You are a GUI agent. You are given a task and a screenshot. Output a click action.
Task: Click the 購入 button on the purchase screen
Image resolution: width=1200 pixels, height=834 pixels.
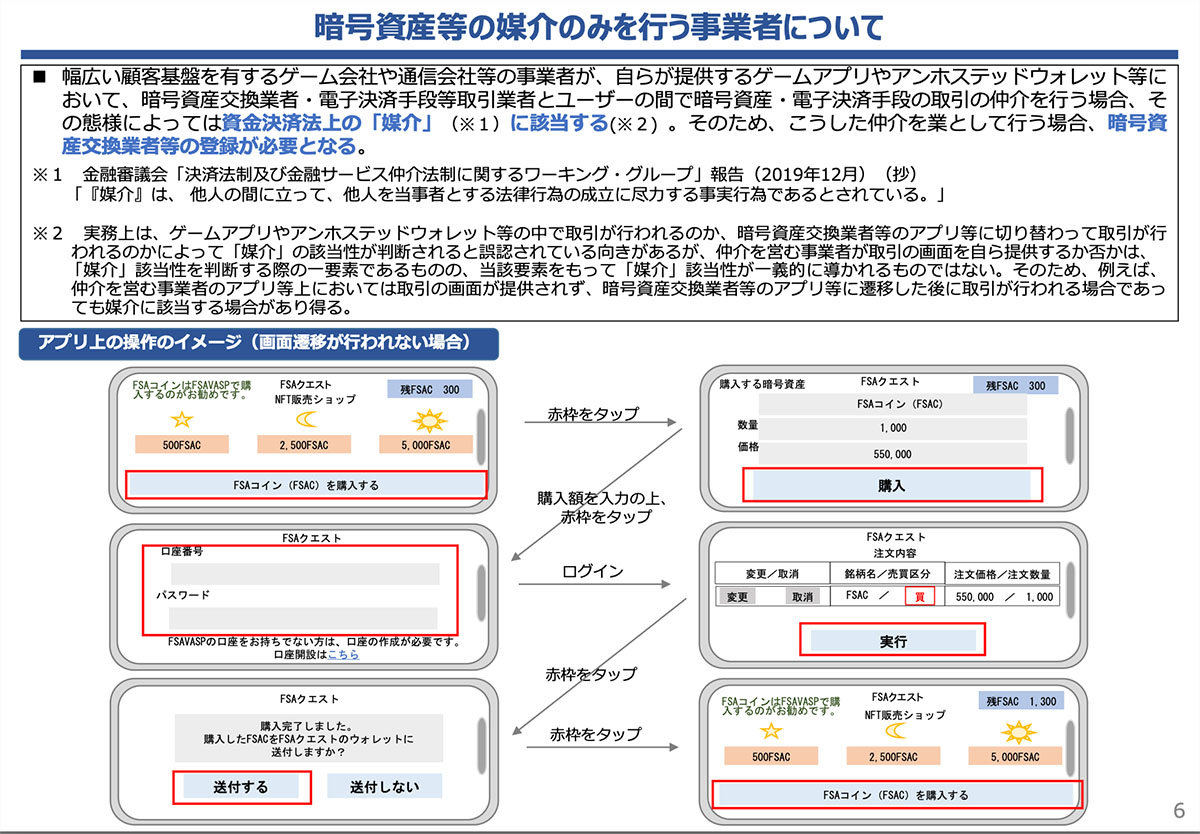pos(891,485)
